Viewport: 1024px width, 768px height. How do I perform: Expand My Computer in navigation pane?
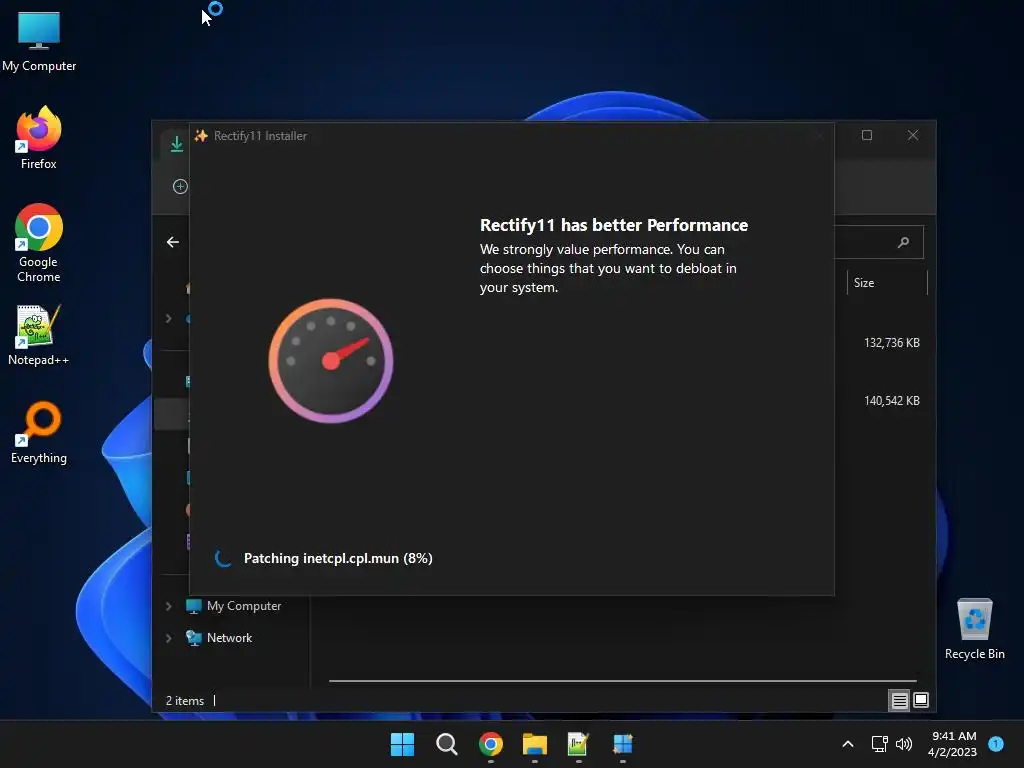pyautogui.click(x=168, y=606)
